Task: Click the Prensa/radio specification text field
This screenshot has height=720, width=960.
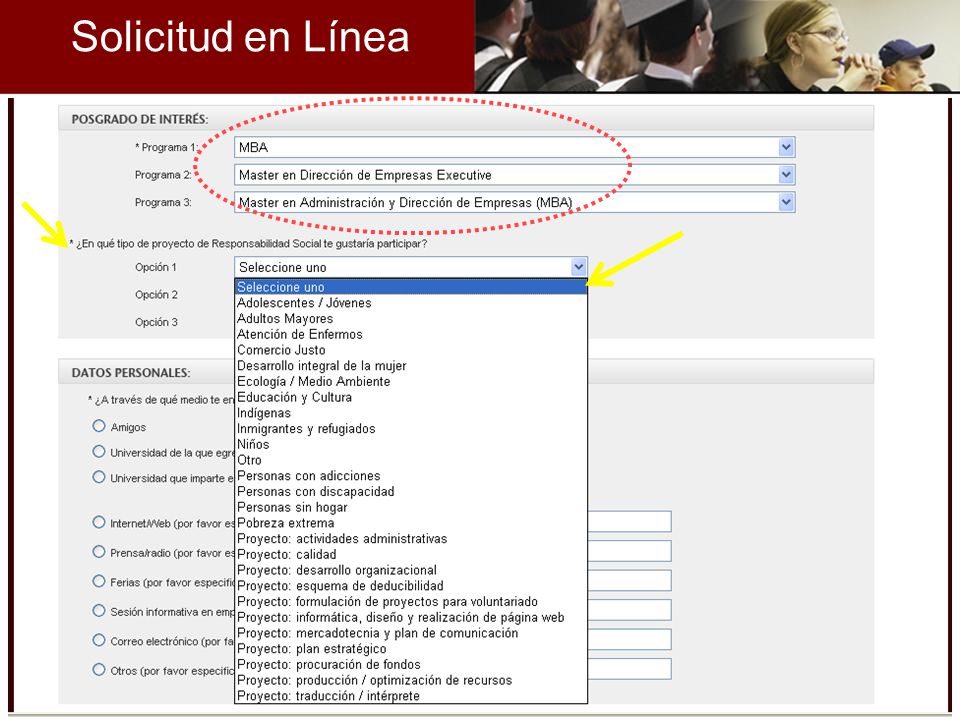Action: tap(629, 551)
